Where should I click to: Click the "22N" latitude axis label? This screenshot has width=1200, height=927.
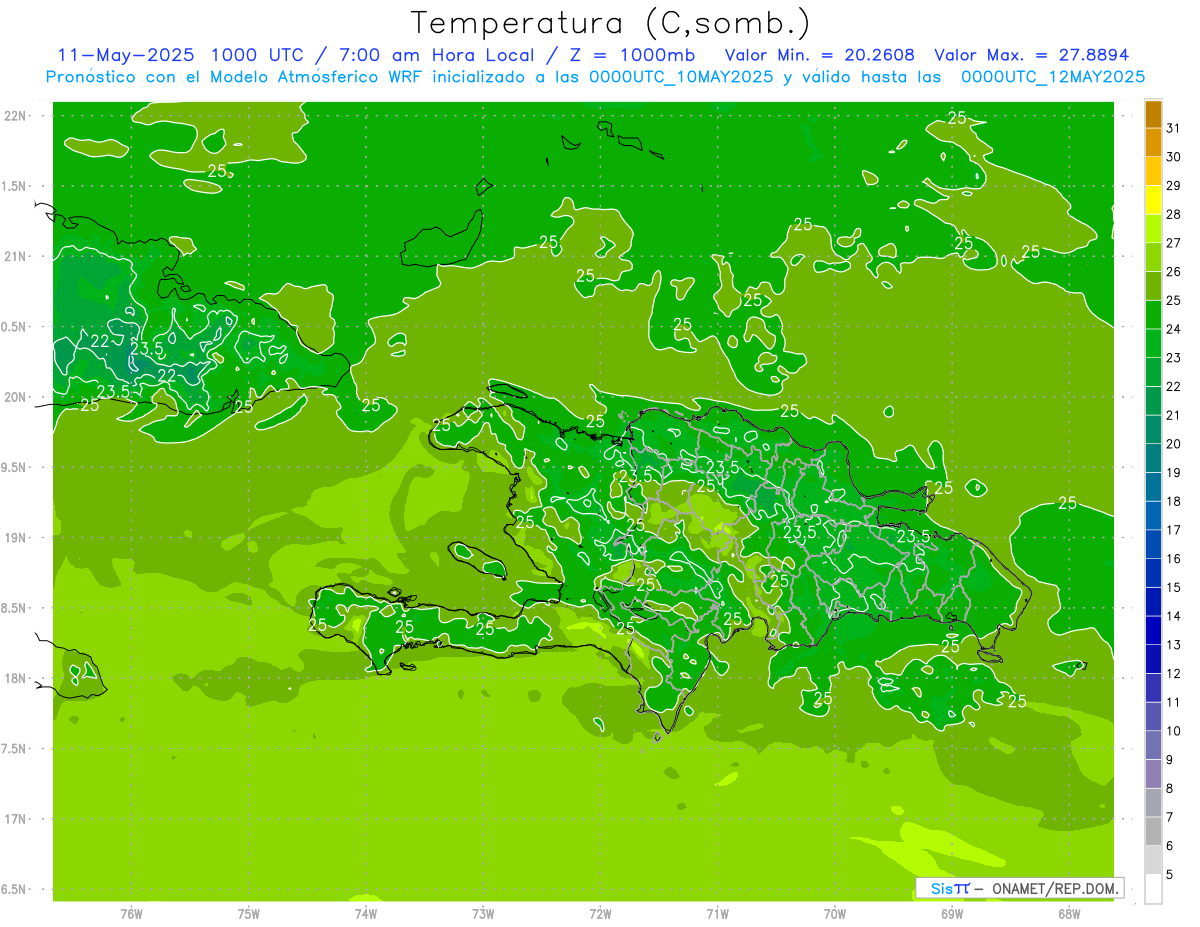pyautogui.click(x=16, y=116)
